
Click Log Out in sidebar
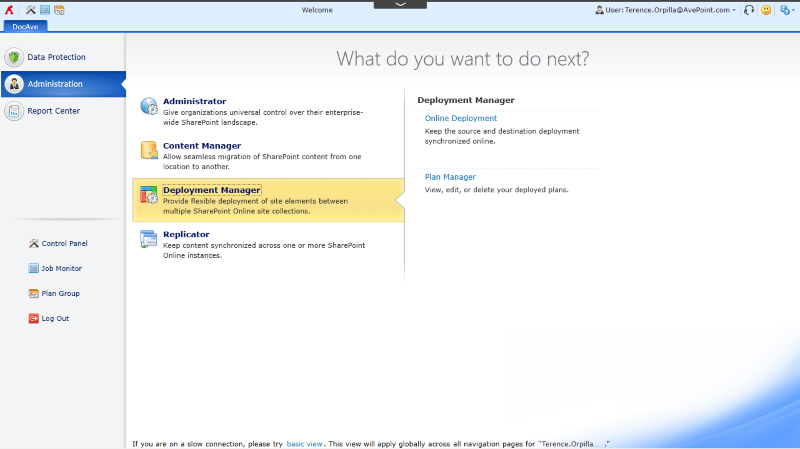coord(55,318)
